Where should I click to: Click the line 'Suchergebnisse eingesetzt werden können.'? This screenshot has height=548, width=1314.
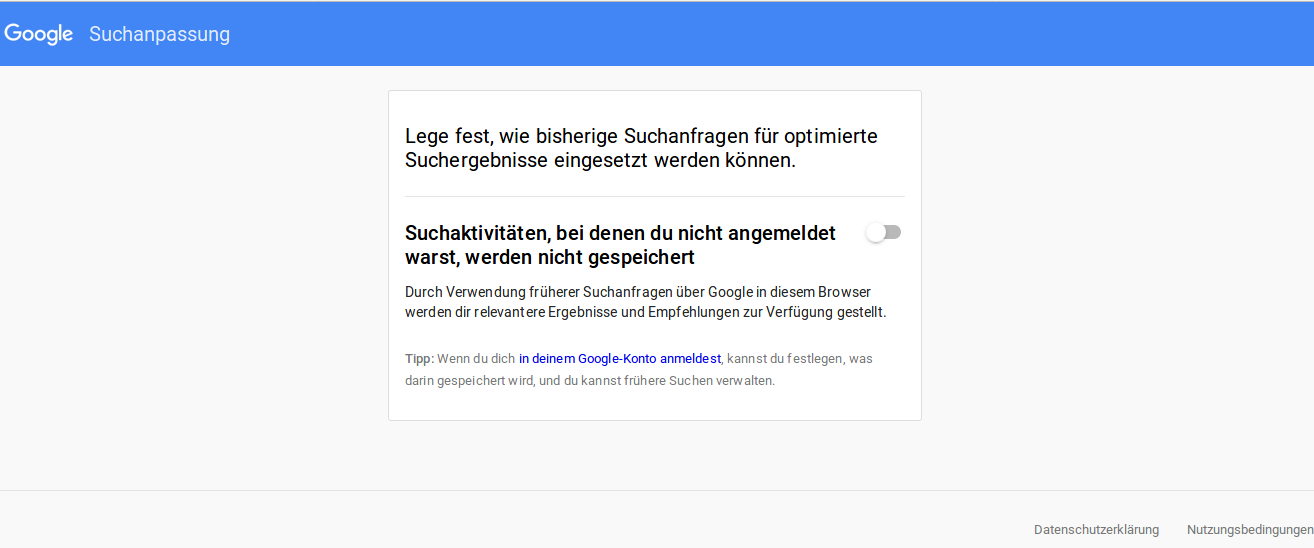(x=600, y=160)
